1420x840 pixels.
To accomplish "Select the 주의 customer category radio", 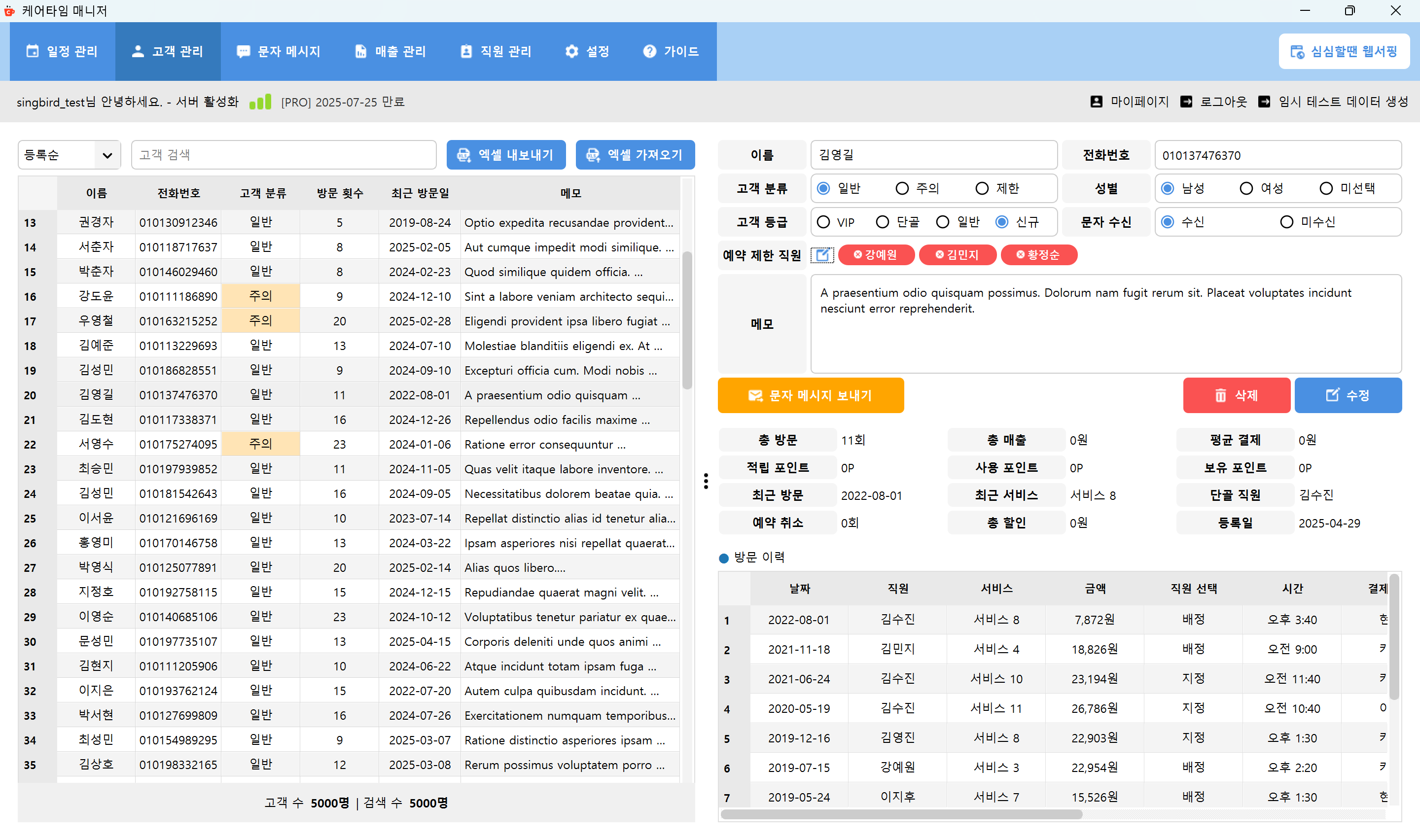I will coord(902,188).
